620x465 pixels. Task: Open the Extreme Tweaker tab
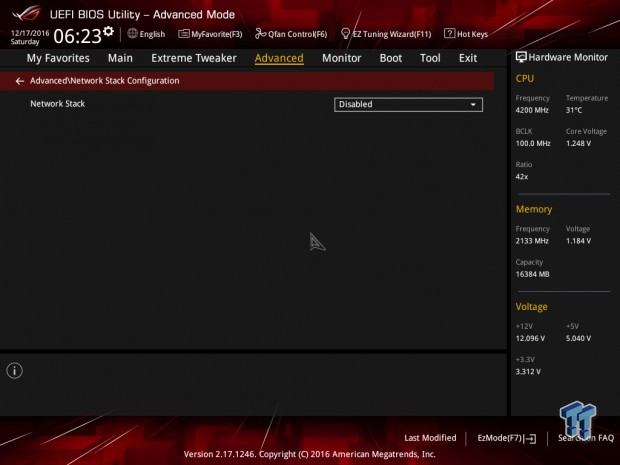pyautogui.click(x=194, y=58)
